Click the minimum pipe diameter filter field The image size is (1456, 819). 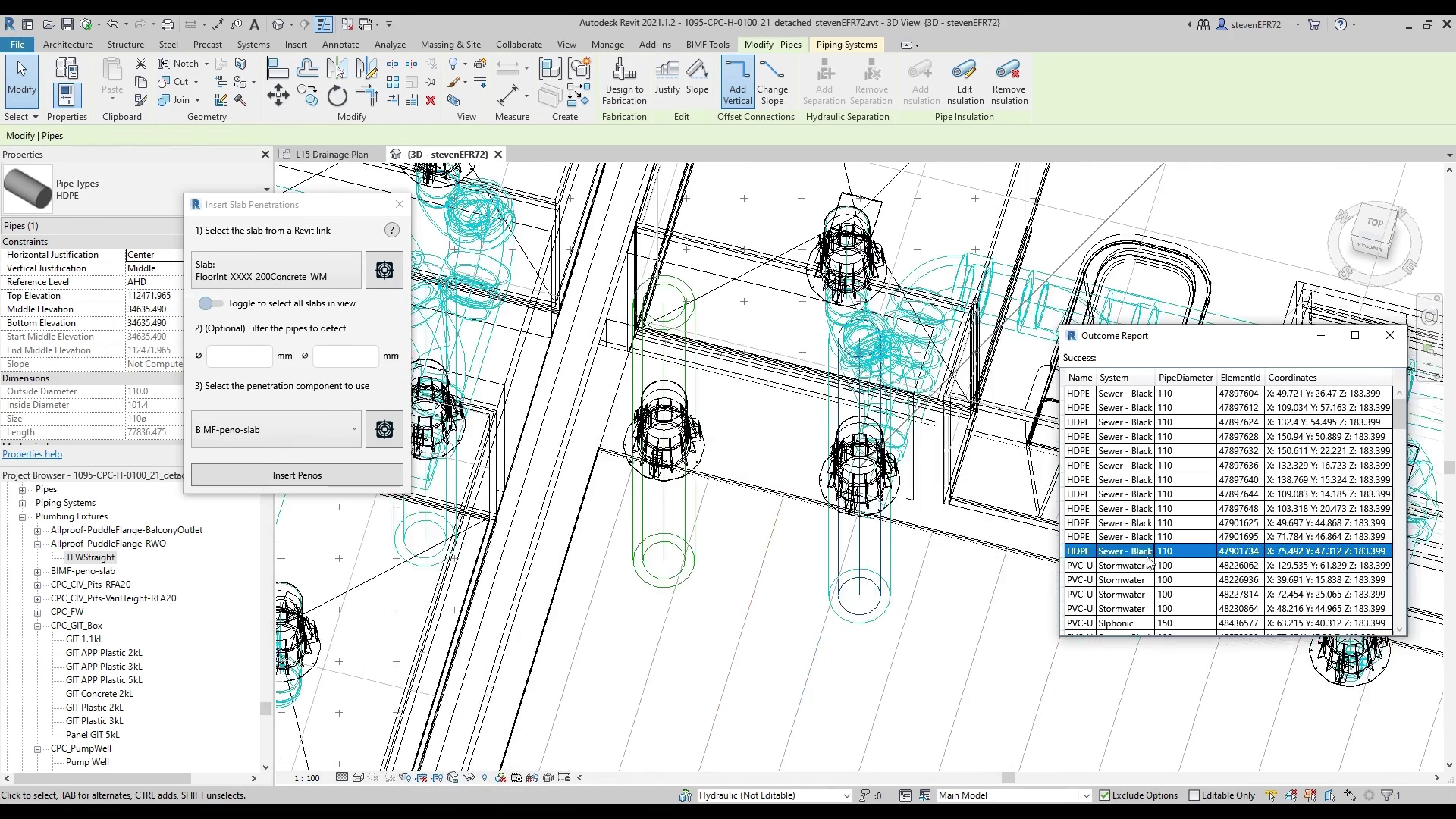[239, 356]
